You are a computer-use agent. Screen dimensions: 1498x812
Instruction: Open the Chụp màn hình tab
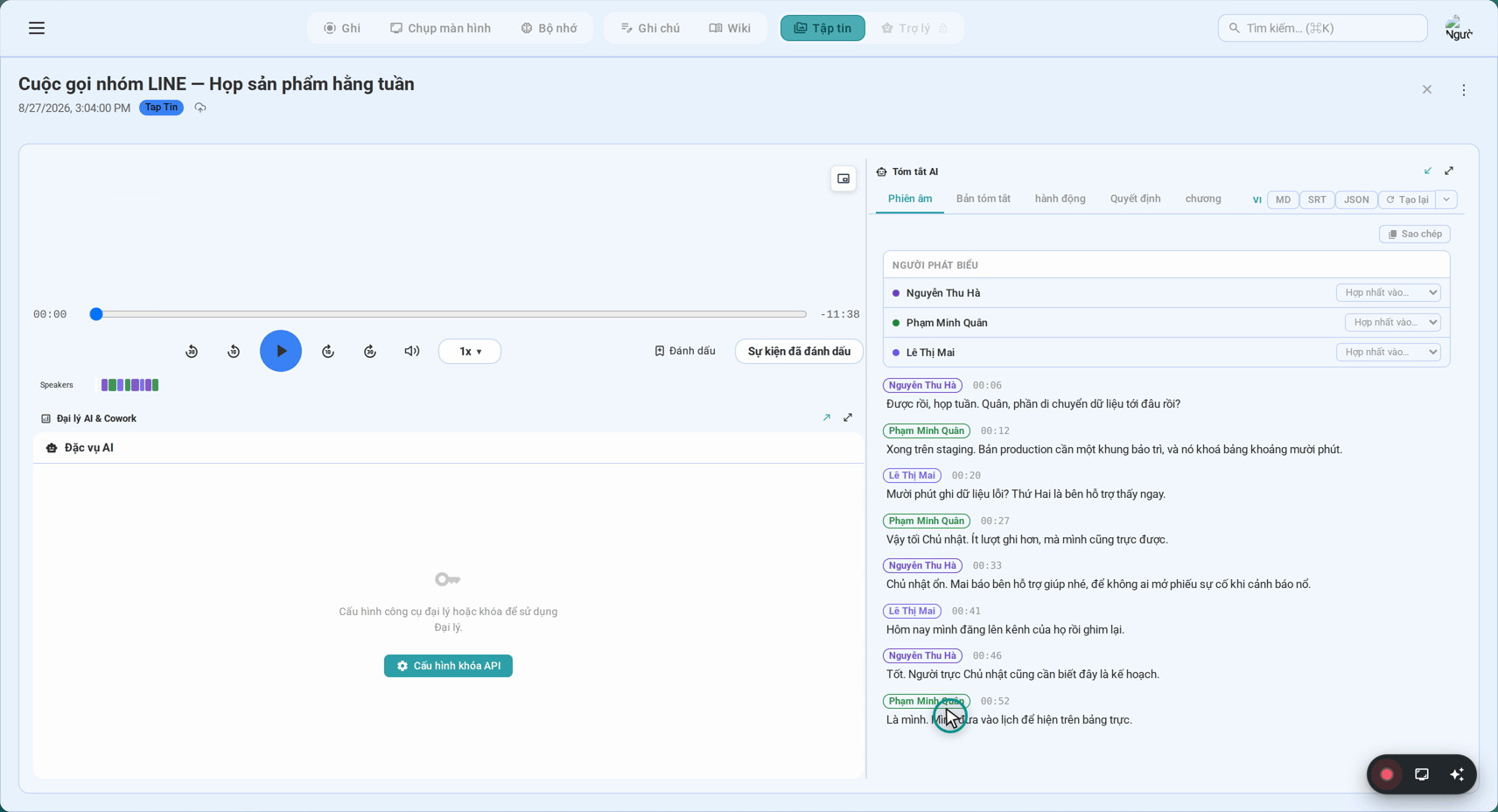click(441, 28)
